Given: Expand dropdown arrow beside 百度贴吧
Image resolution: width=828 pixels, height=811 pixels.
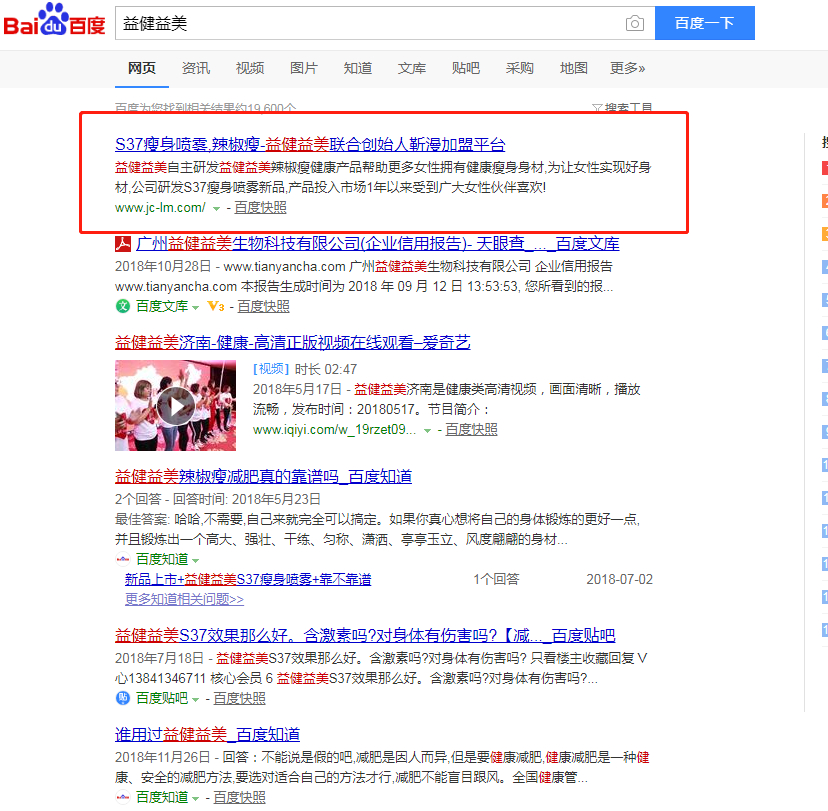Looking at the screenshot, I should click(x=195, y=700).
